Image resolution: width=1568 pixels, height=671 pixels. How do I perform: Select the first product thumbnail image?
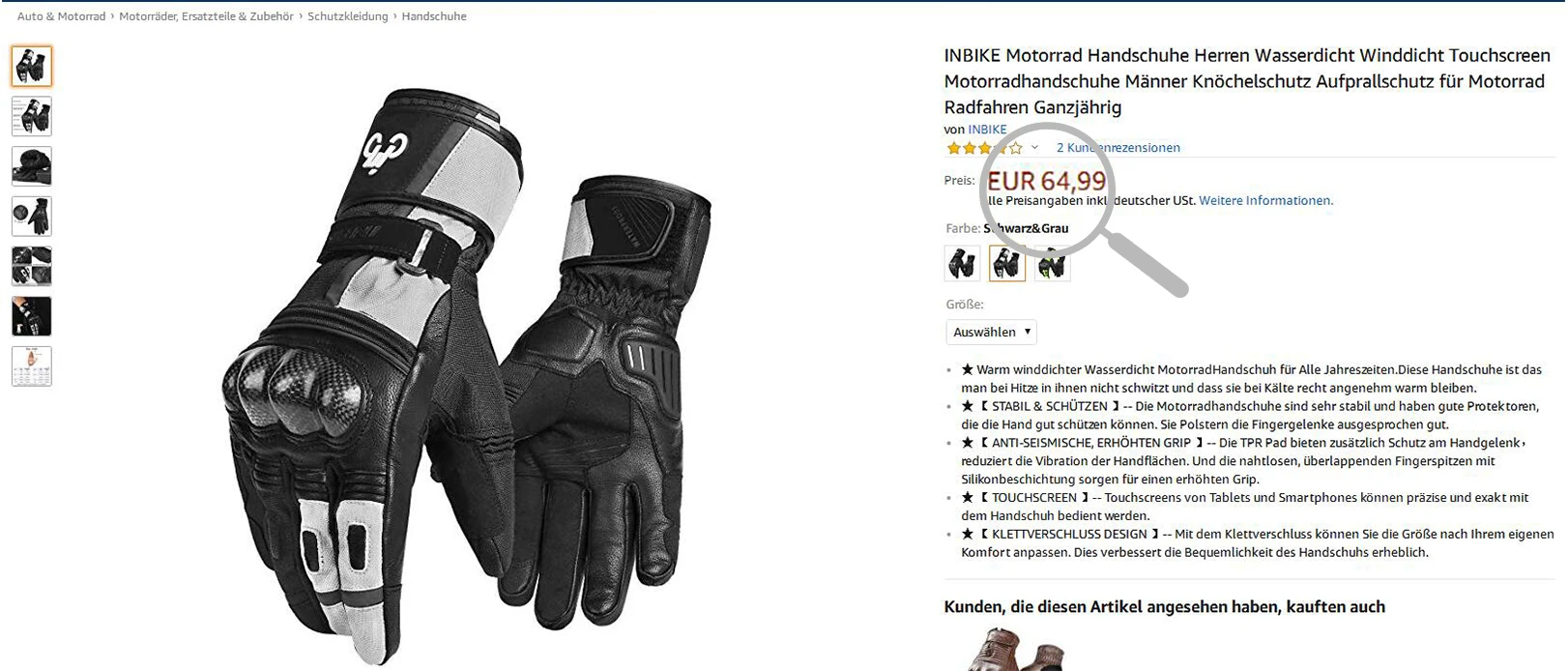pyautogui.click(x=32, y=67)
